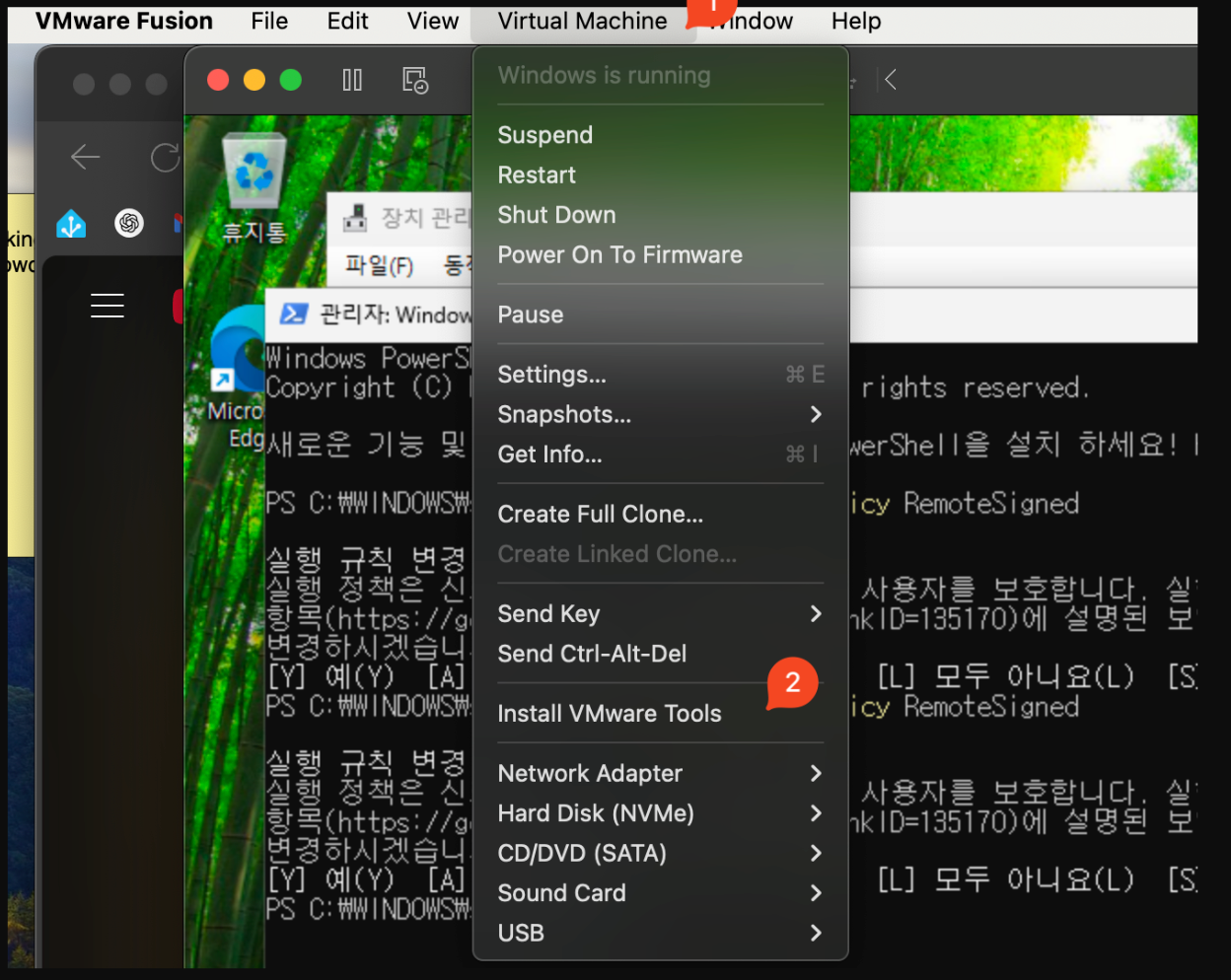Expand the Sound Card submenu
Image resolution: width=1231 pixels, height=980 pixels.
coord(816,893)
